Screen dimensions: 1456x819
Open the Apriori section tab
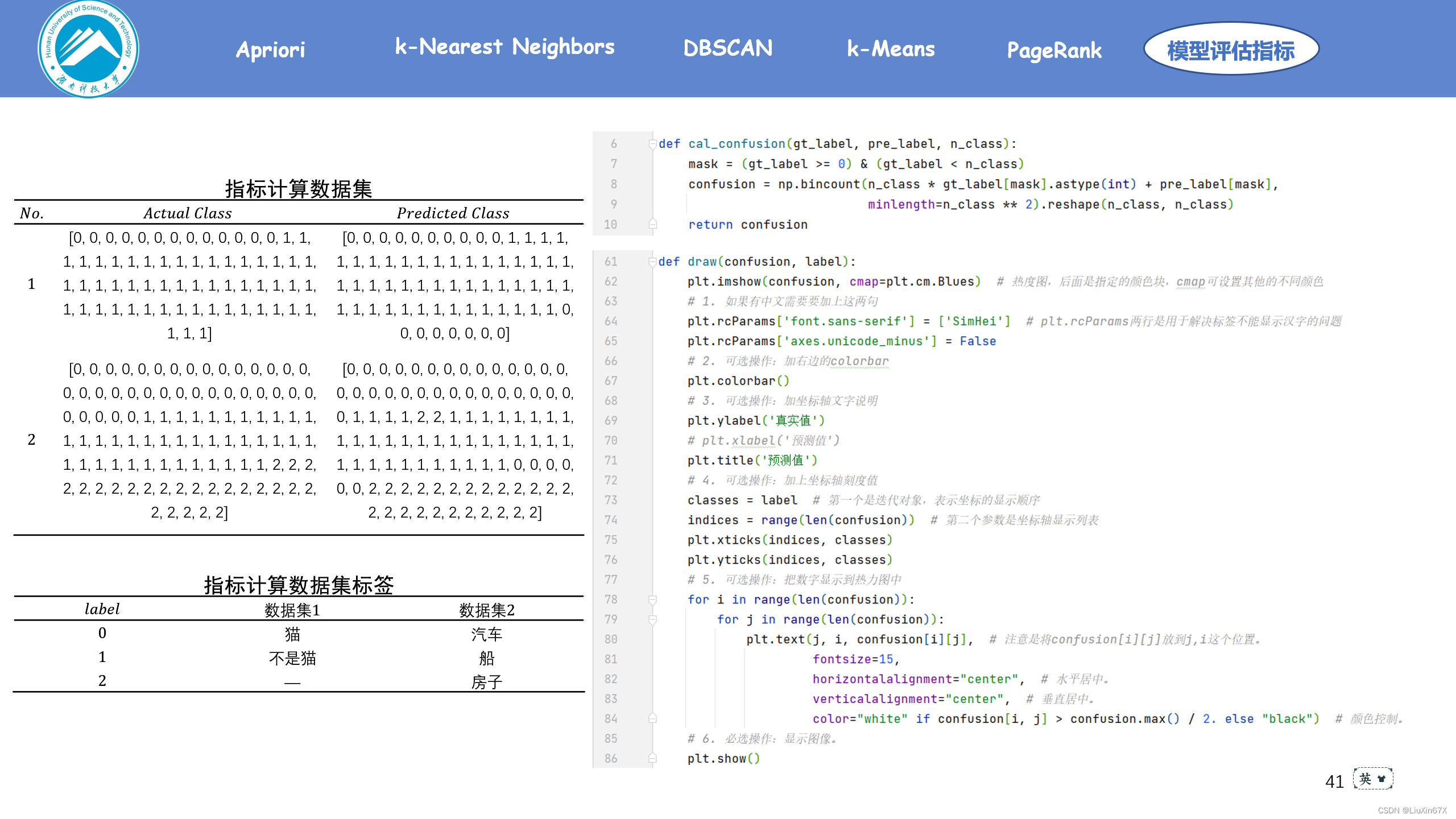(271, 49)
